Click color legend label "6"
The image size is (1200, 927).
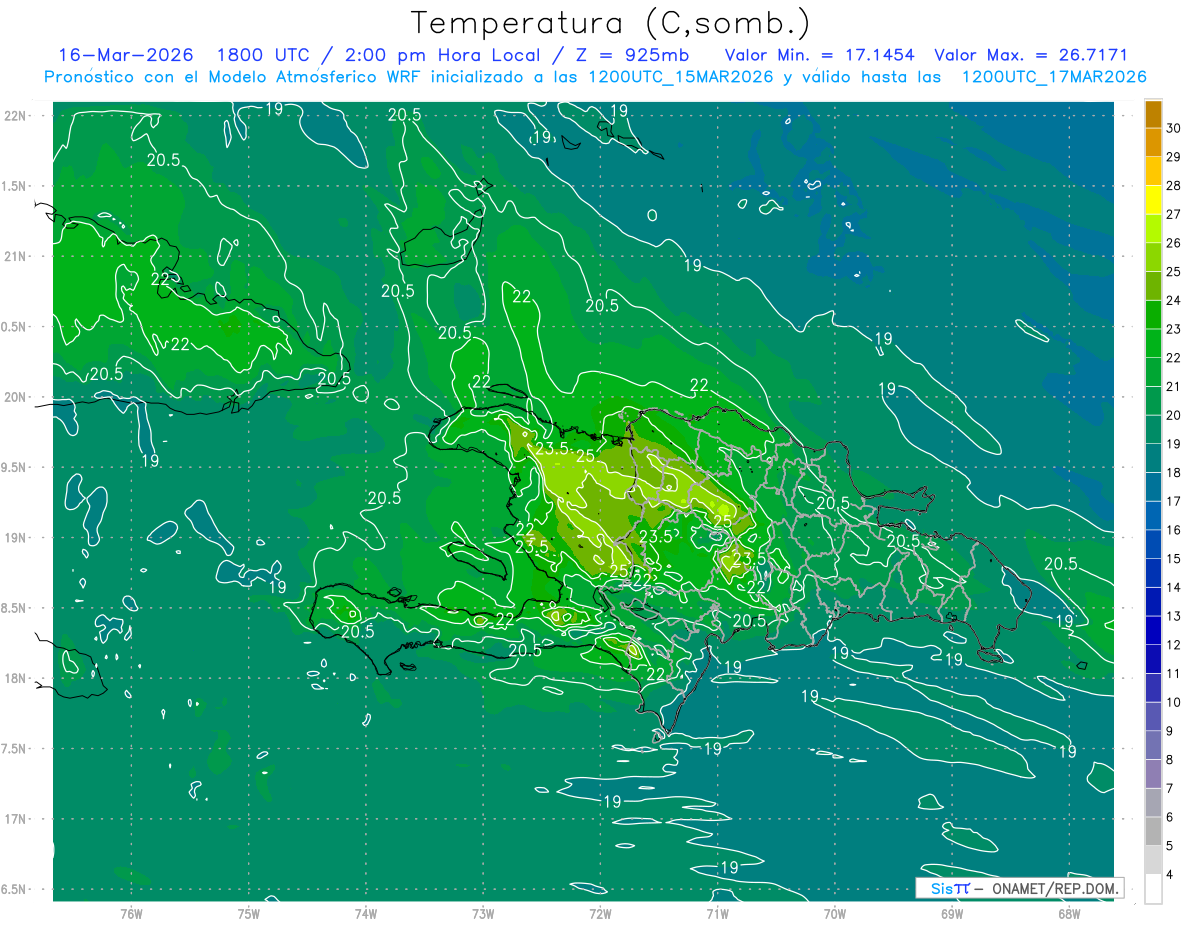[1170, 817]
